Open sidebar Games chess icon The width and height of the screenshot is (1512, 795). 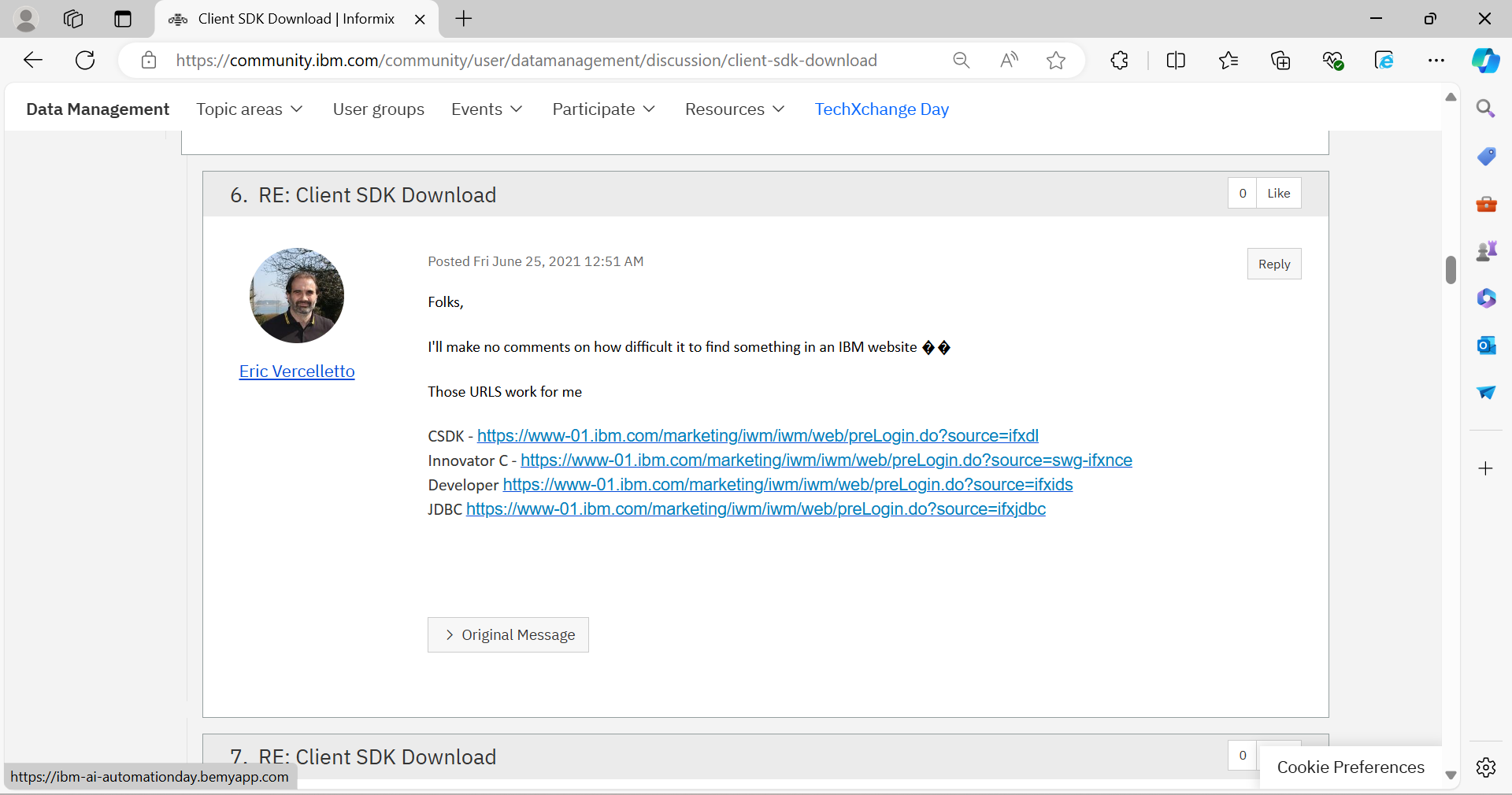(x=1486, y=251)
